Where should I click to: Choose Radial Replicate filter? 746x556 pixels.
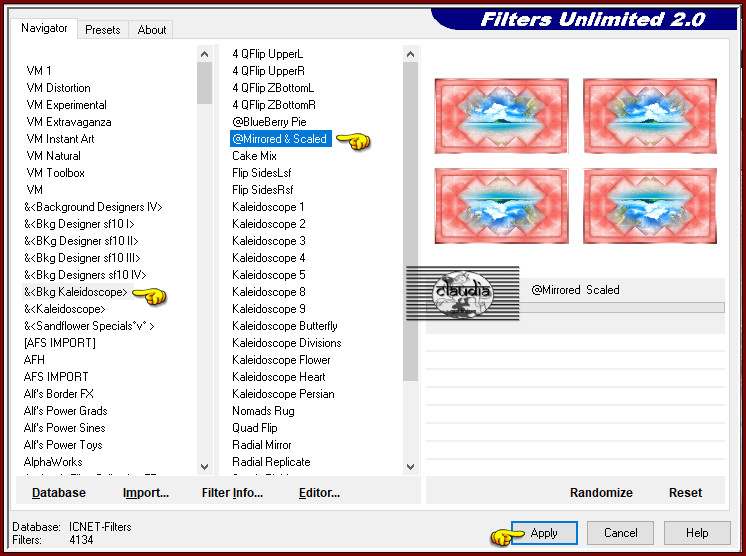point(271,462)
